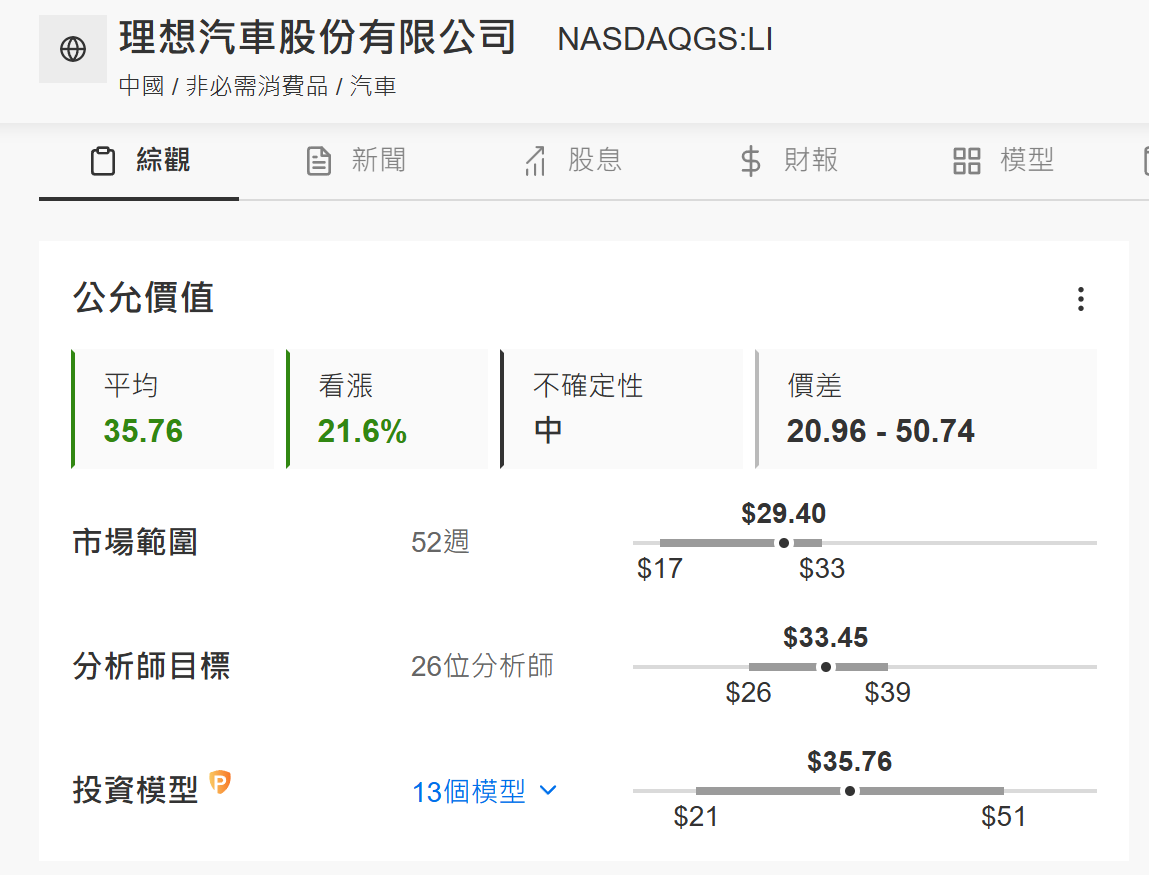This screenshot has width=1149, height=875.
Task: Open the 模型 tab
Action: pos(1004,160)
